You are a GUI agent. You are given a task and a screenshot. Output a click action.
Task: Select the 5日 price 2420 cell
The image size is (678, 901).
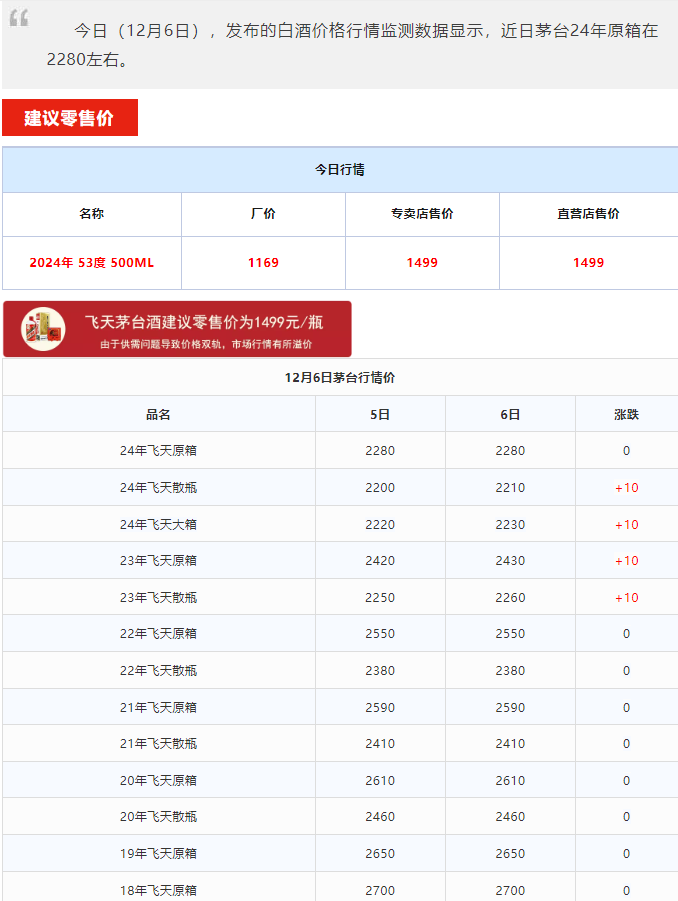click(380, 560)
